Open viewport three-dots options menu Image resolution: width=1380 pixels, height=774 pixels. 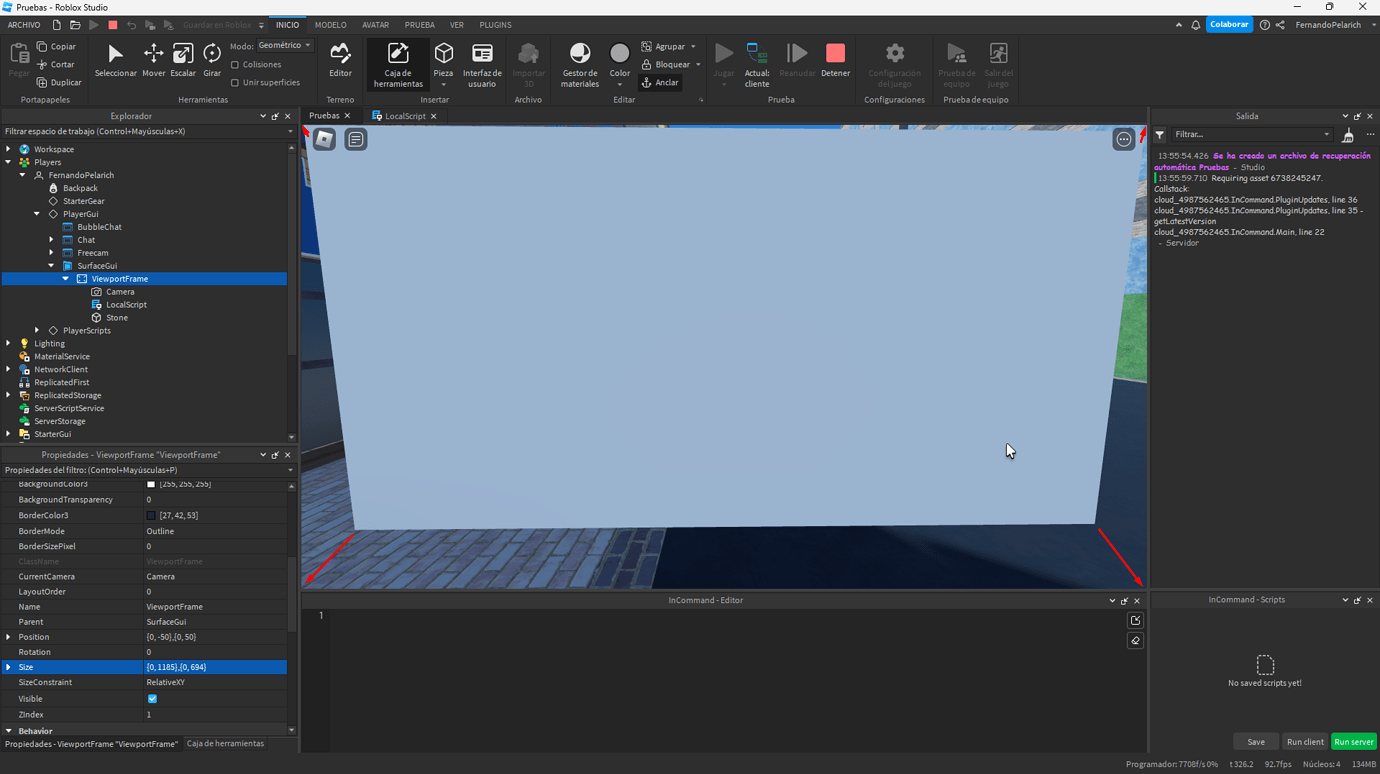(1124, 140)
